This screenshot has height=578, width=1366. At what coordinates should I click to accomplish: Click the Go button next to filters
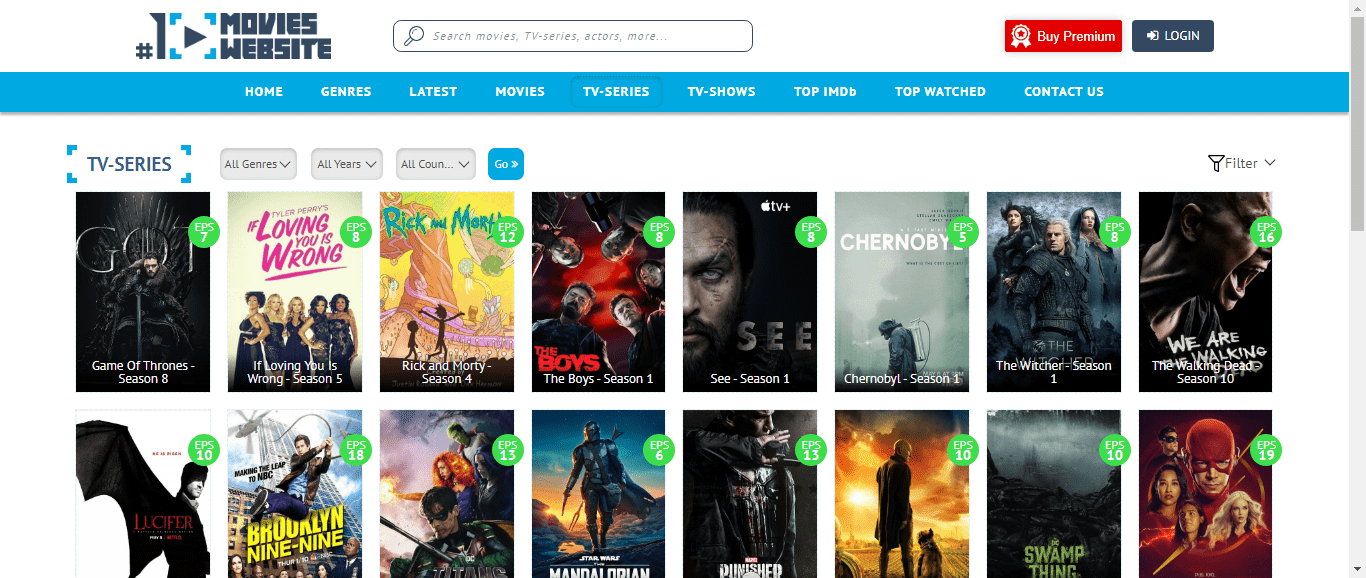[506, 164]
